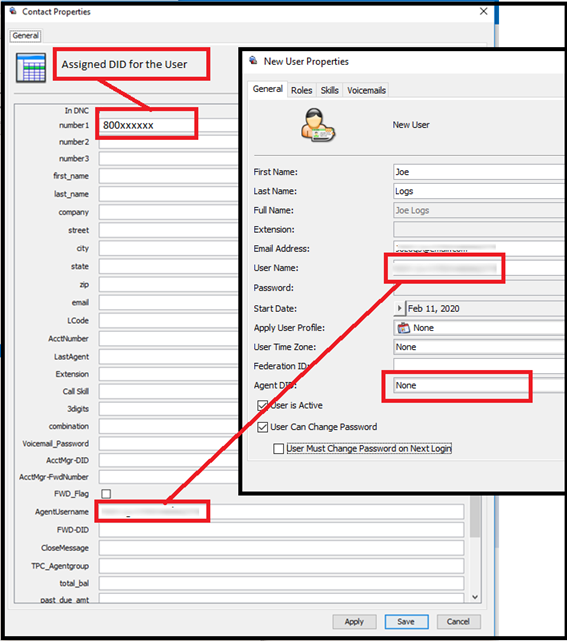Click the CloseMessage input field
The width and height of the screenshot is (567, 641).
tap(281, 548)
